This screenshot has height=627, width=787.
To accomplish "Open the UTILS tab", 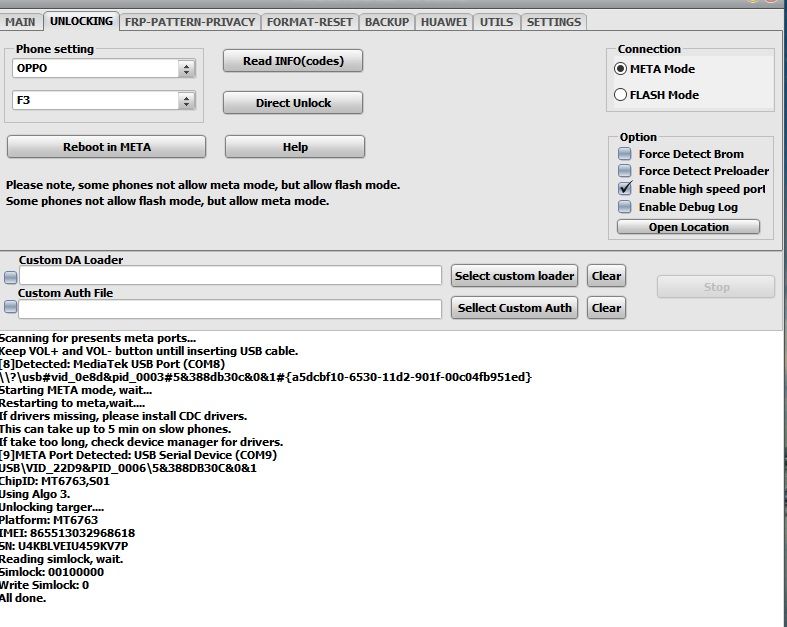I will (x=496, y=21).
